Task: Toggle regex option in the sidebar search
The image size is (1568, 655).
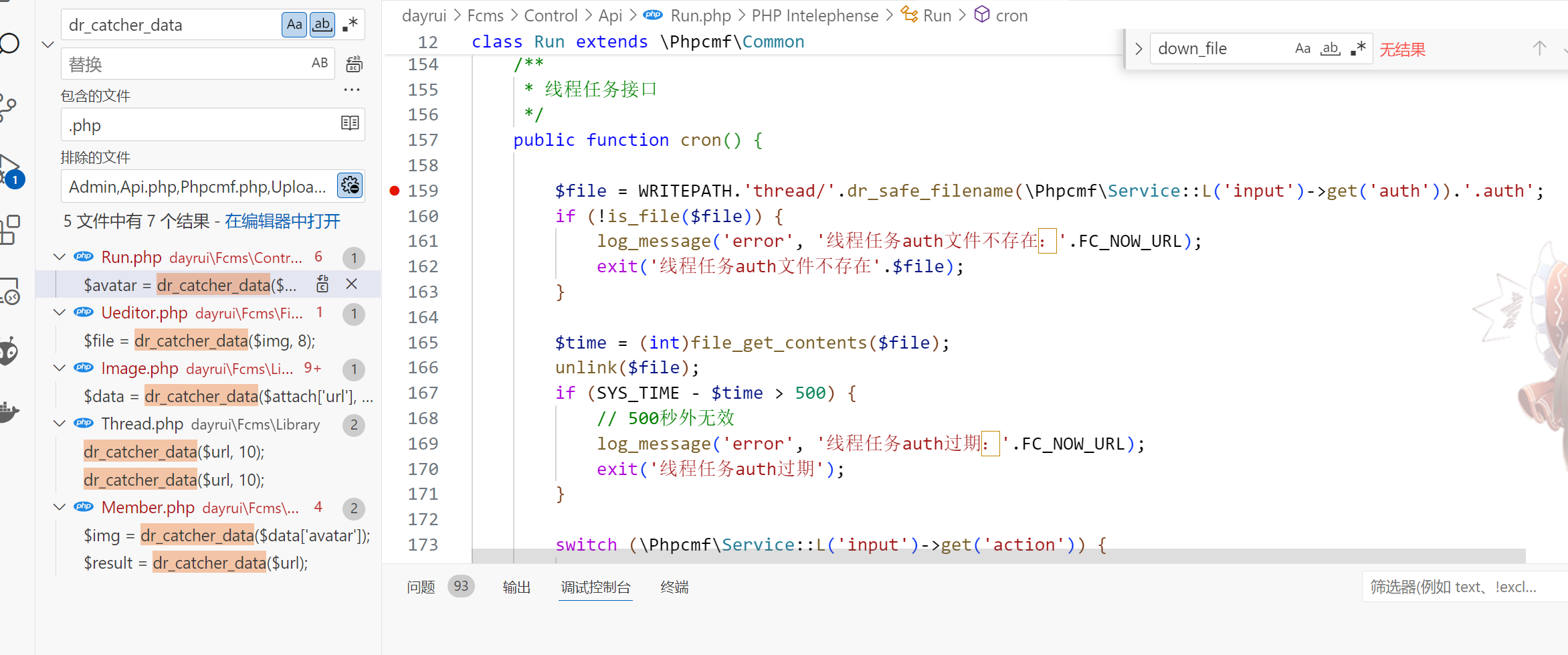Action: click(350, 25)
